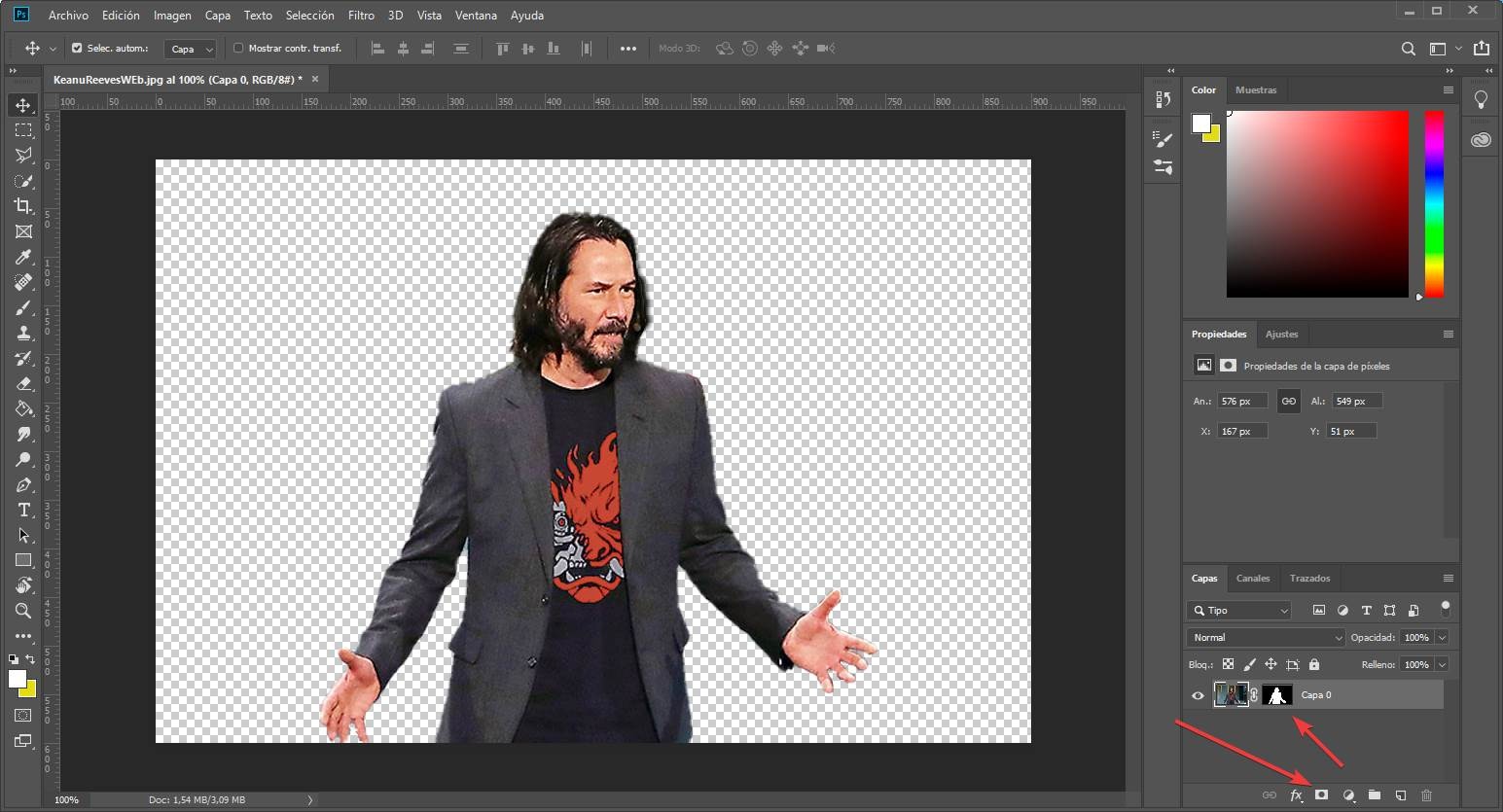Enable Mostrar contr. transf. checkbox

(x=238, y=48)
